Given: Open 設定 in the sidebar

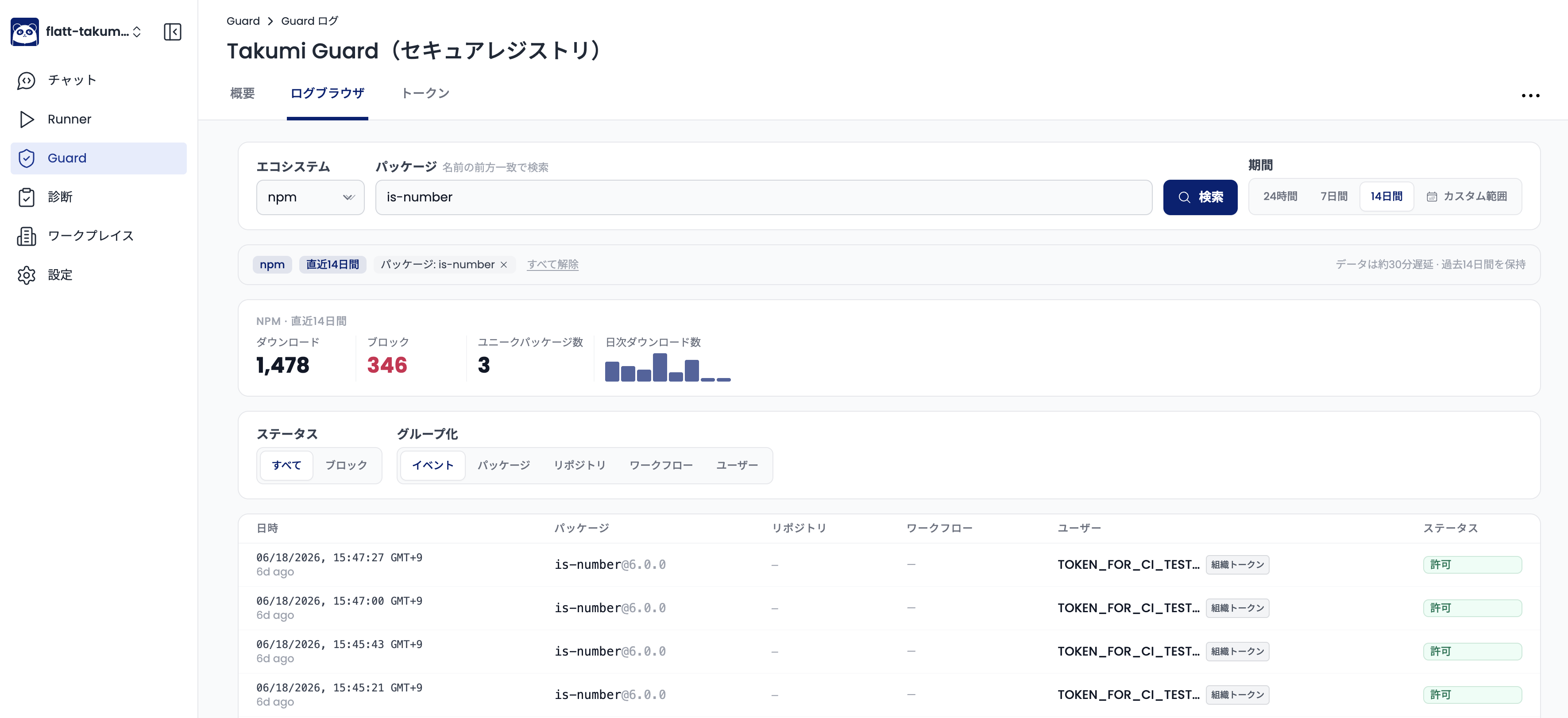Looking at the screenshot, I should 99,275.
